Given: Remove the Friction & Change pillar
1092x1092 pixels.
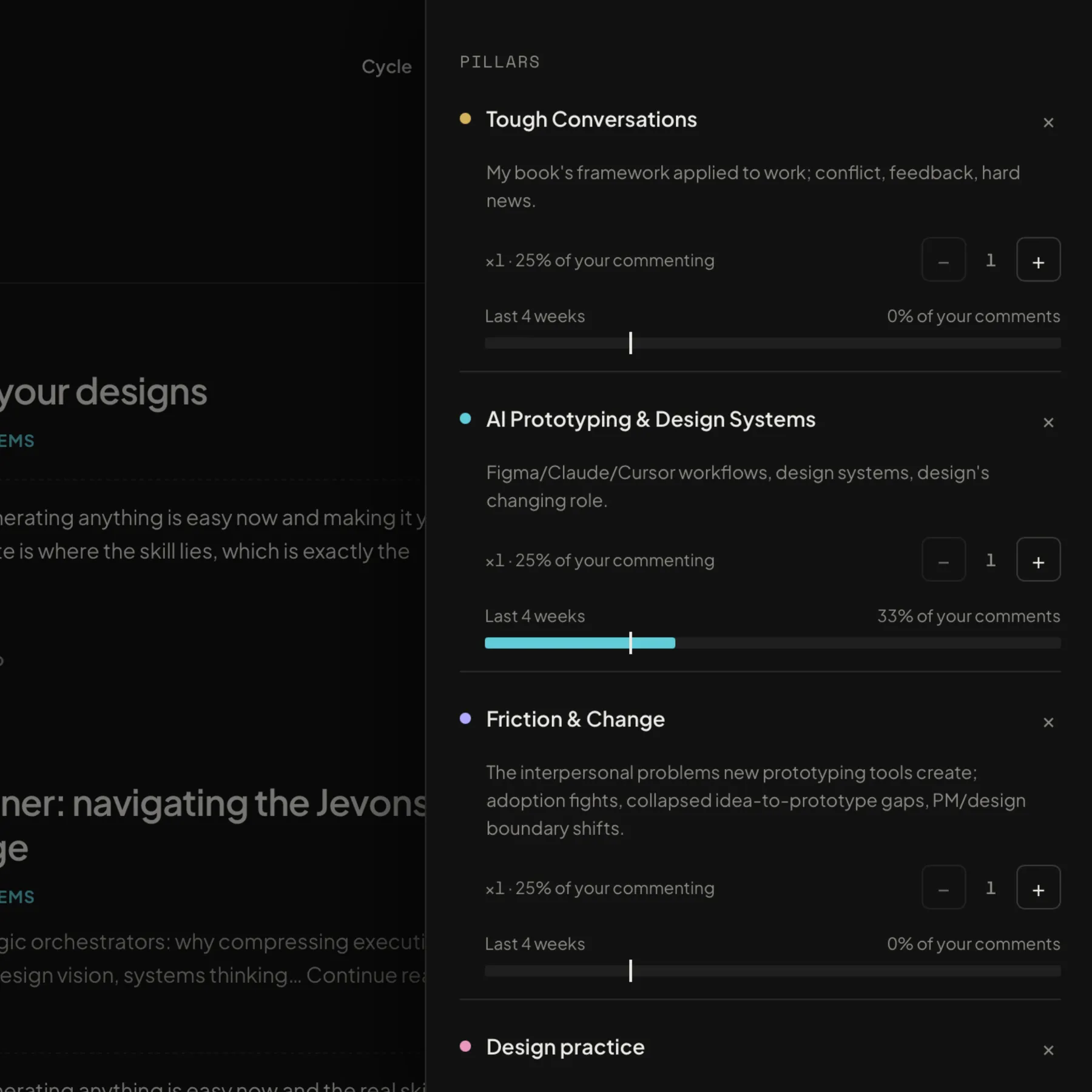Looking at the screenshot, I should tap(1048, 722).
